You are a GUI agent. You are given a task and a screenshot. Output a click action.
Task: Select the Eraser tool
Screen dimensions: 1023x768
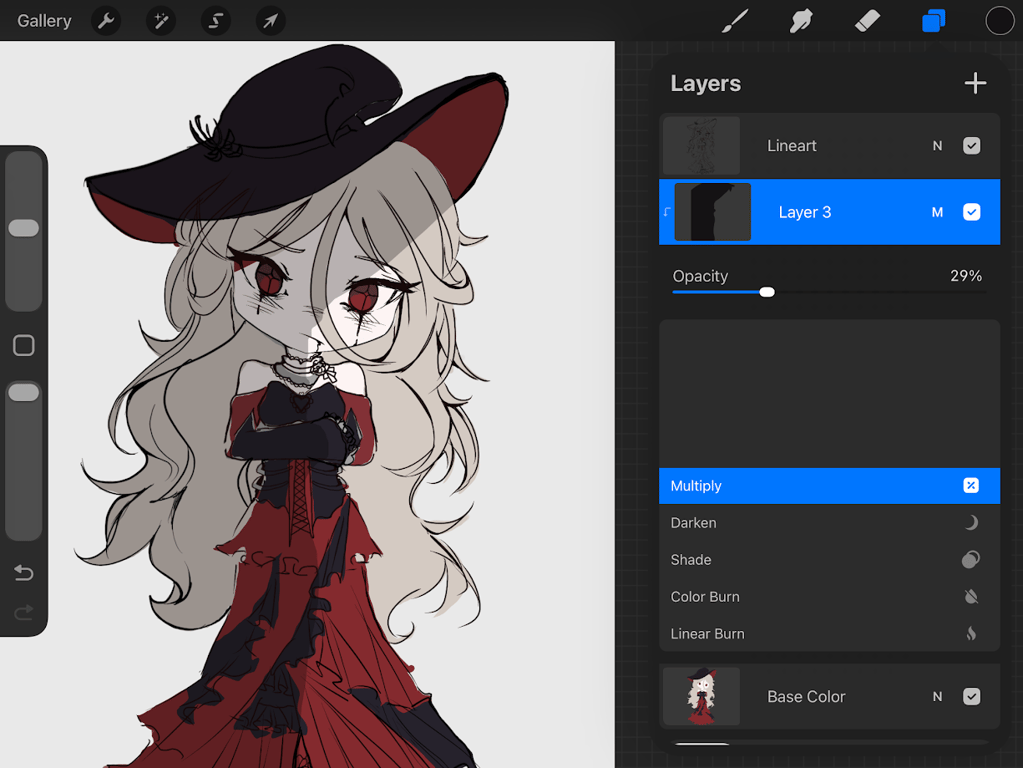[867, 21]
